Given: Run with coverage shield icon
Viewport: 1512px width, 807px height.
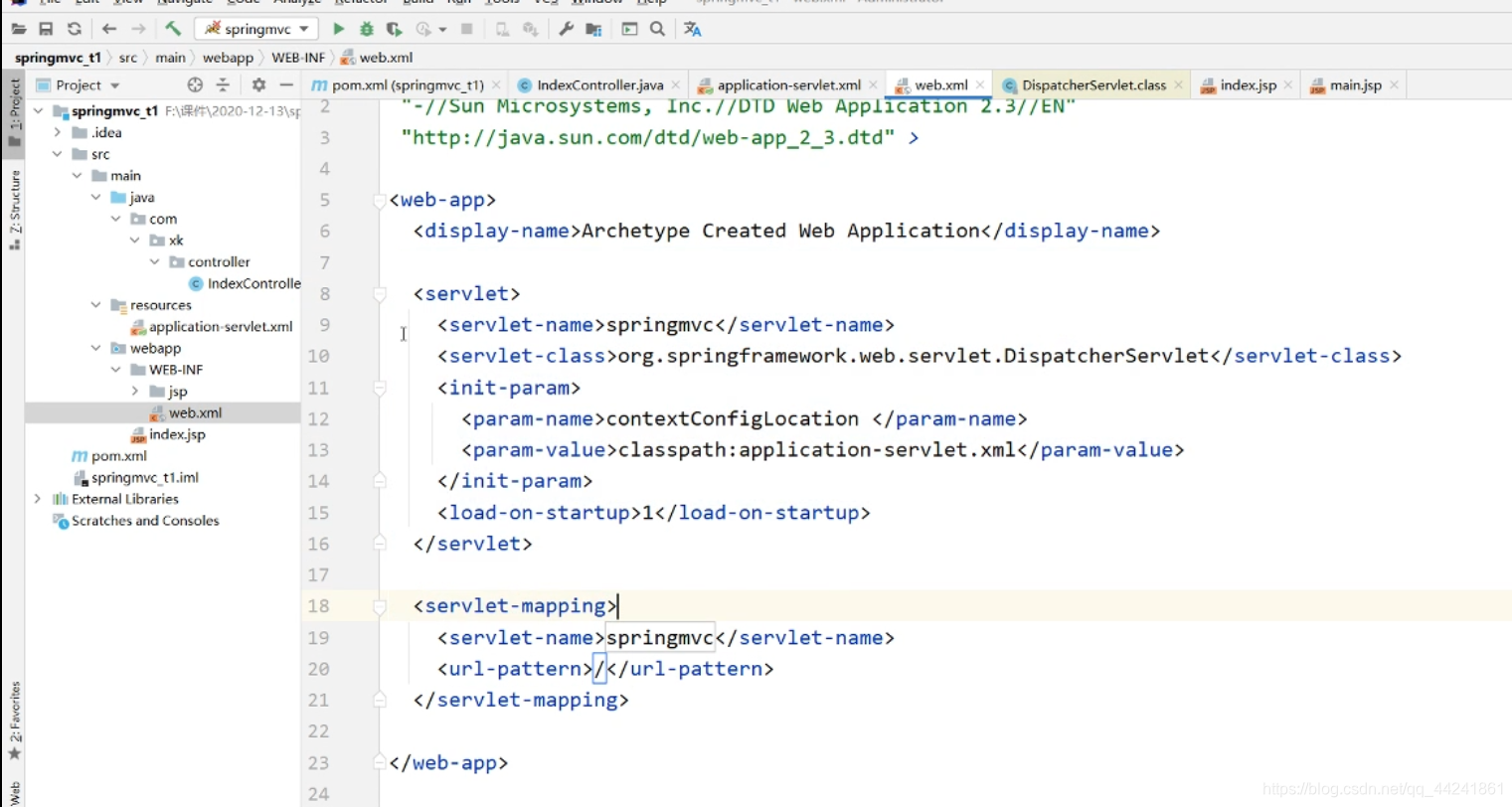Looking at the screenshot, I should click(x=395, y=29).
